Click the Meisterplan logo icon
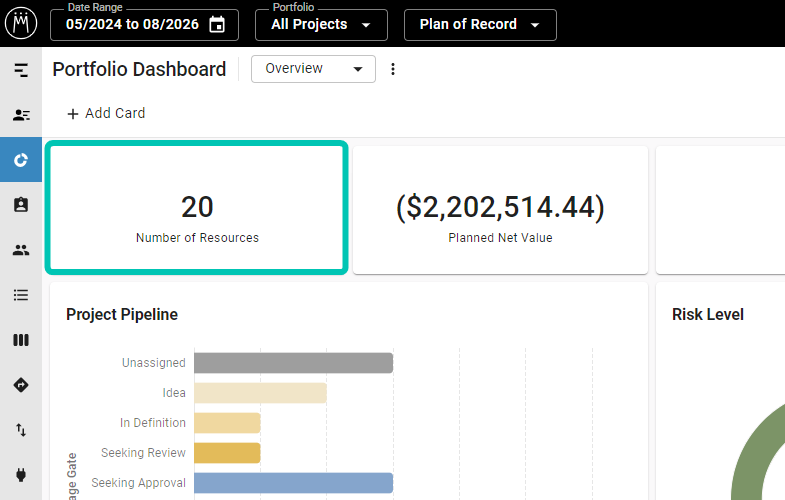 [21, 23]
